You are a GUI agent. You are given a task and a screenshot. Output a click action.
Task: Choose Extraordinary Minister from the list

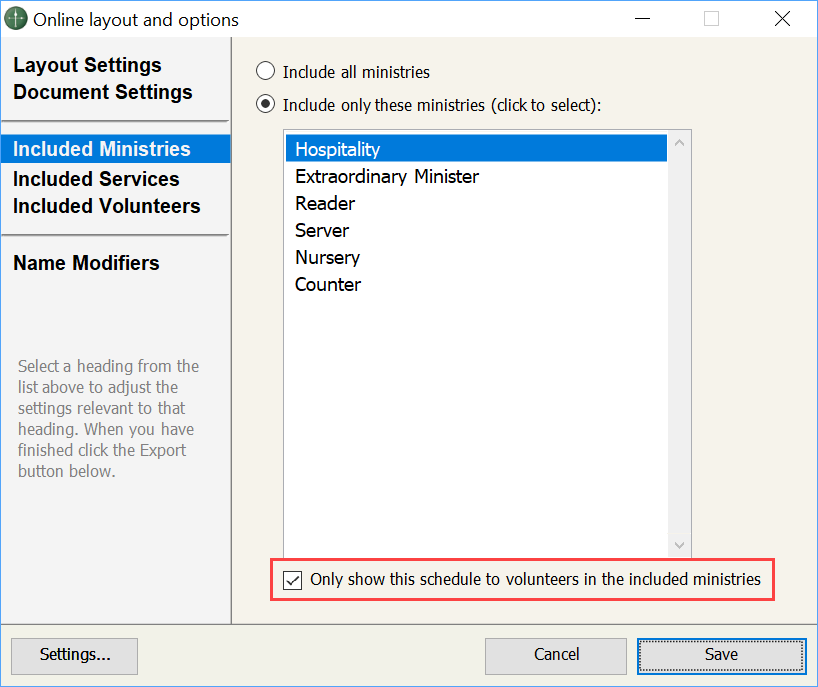point(387,176)
